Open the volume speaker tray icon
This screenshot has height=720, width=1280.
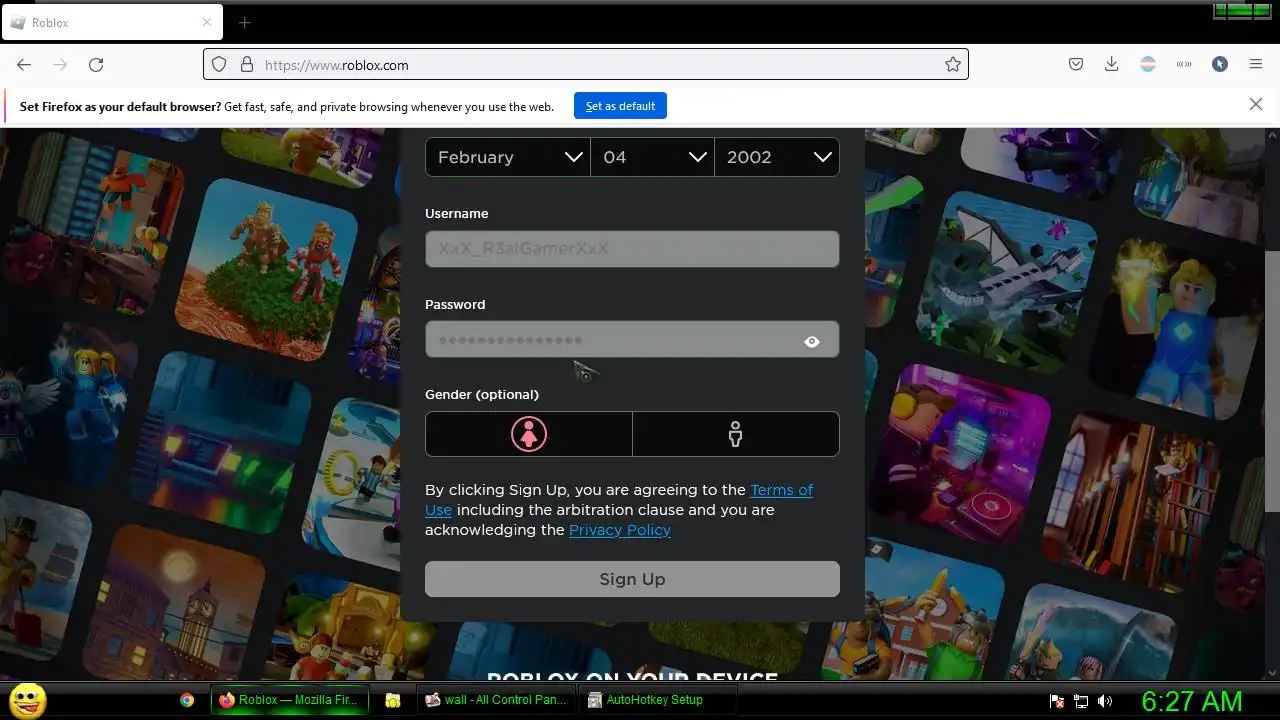click(x=1105, y=702)
